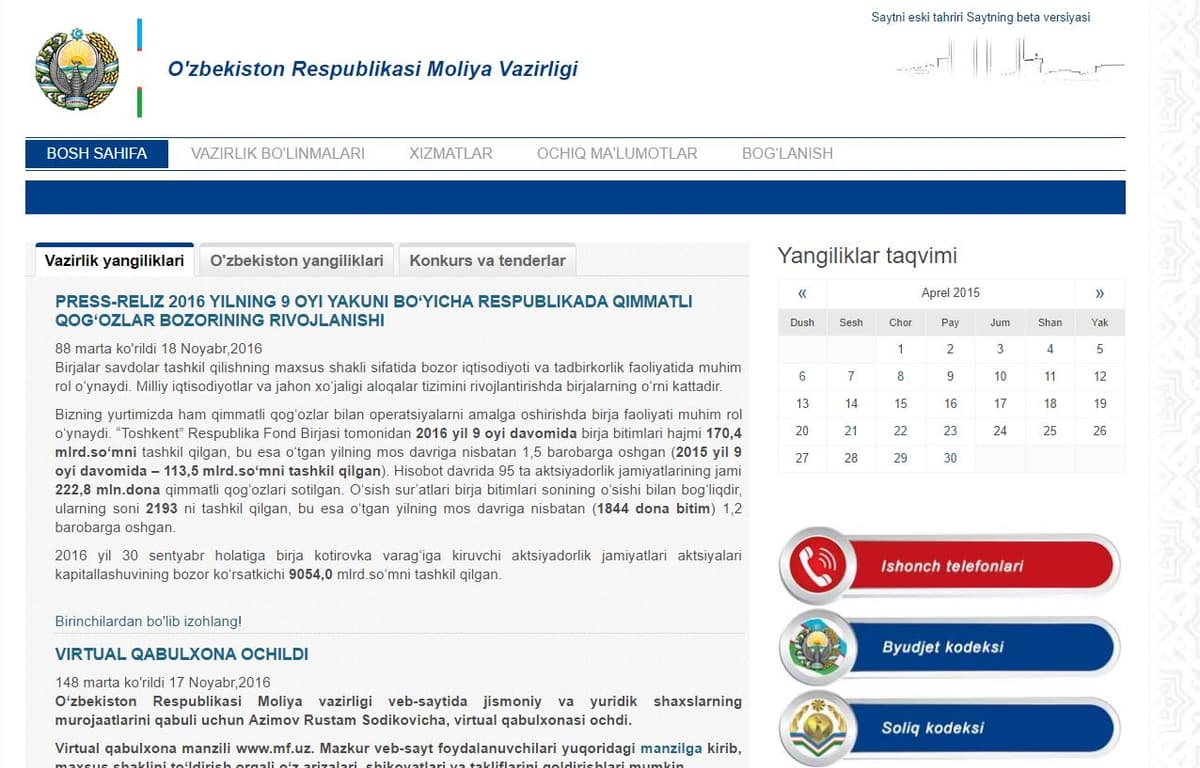Open the PRESS-RELIZ 2016 article headline

point(374,311)
